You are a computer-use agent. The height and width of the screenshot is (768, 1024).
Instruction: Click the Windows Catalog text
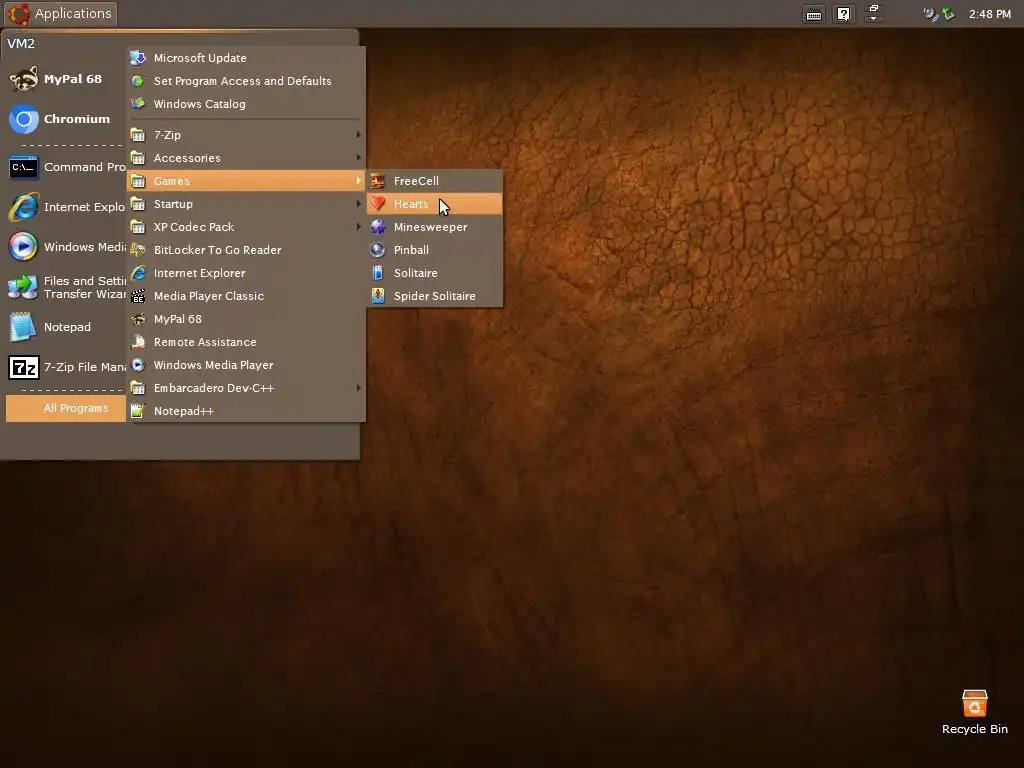(x=199, y=104)
